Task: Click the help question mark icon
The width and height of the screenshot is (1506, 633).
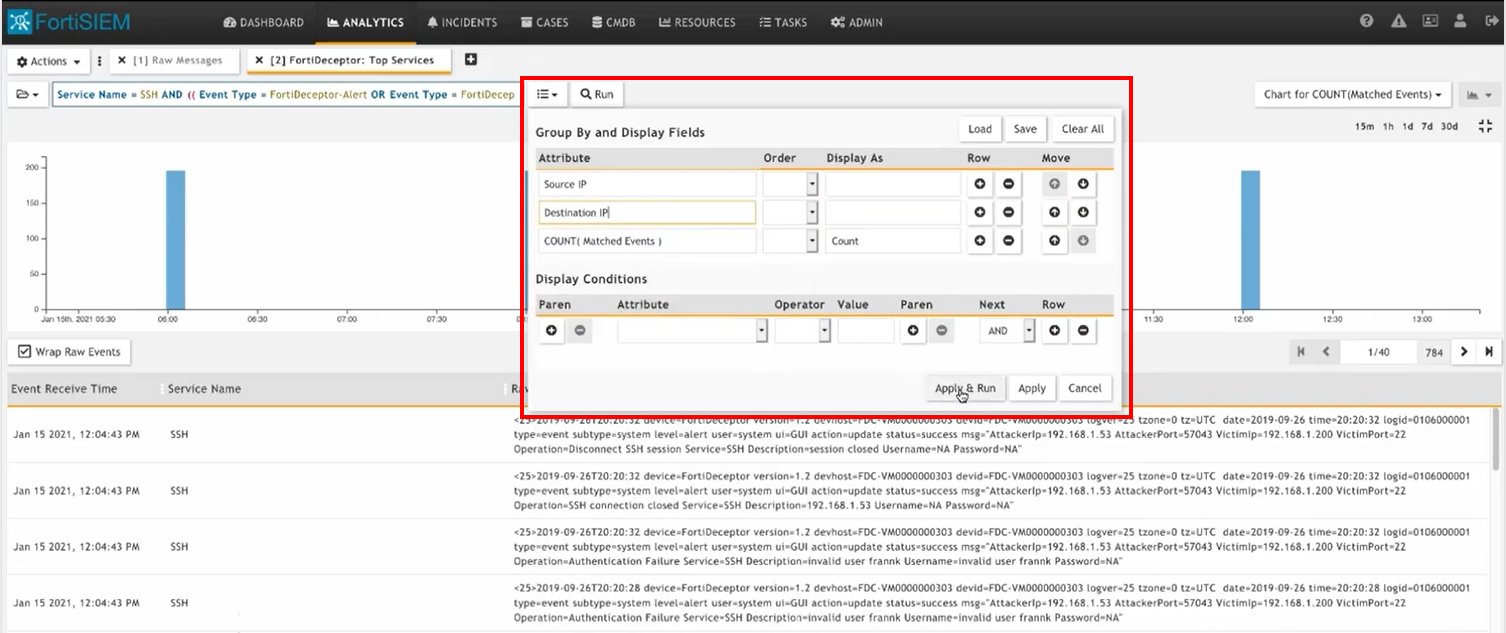Action: coord(1367,22)
